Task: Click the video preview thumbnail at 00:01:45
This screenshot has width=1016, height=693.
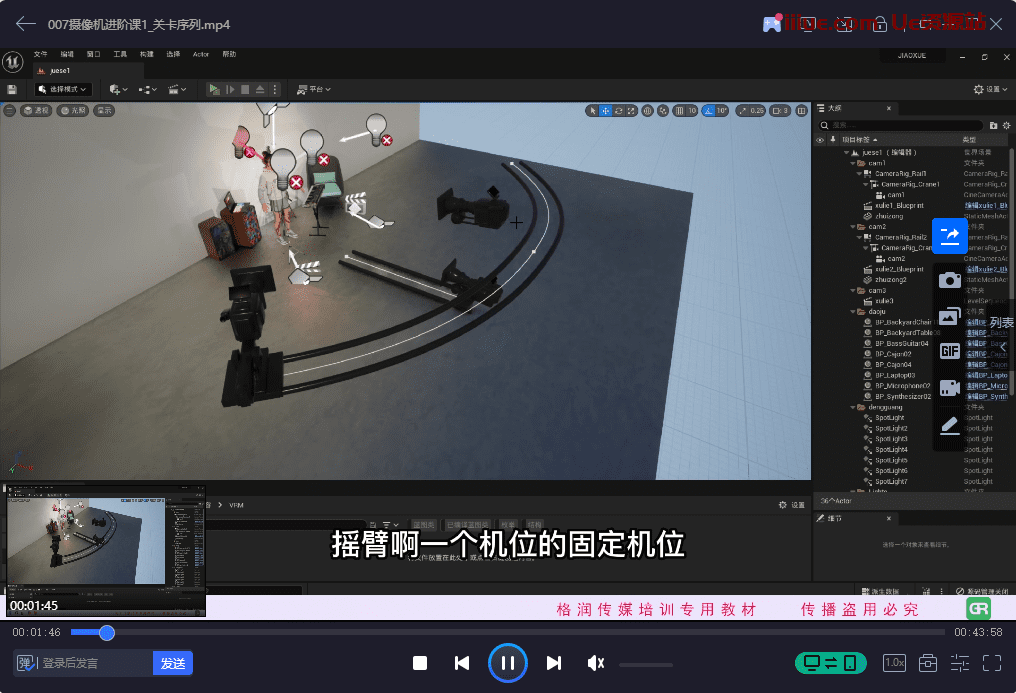Action: [x=105, y=550]
